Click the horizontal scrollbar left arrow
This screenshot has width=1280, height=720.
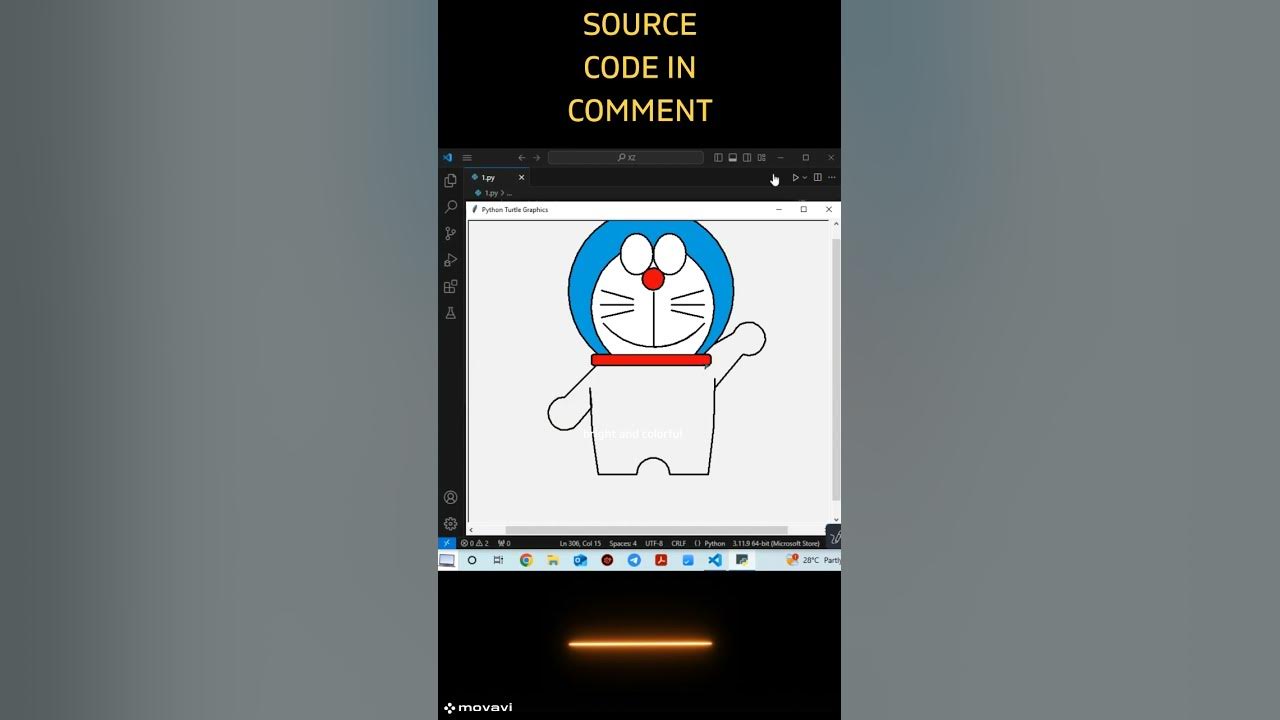tap(472, 530)
